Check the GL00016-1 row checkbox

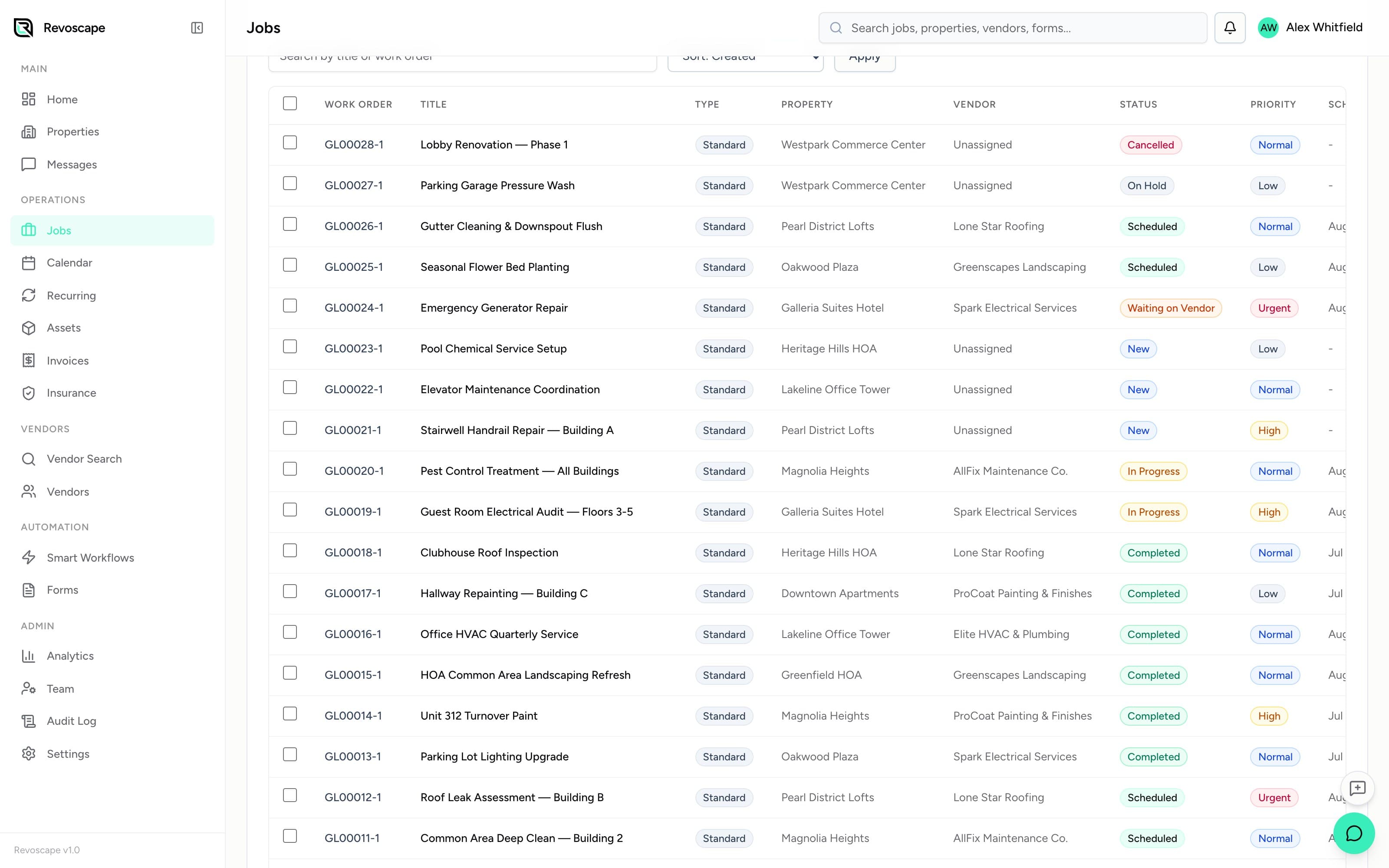point(290,631)
